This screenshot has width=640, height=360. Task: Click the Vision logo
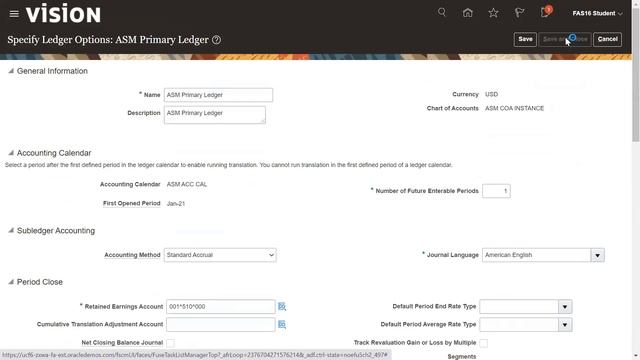63,14
